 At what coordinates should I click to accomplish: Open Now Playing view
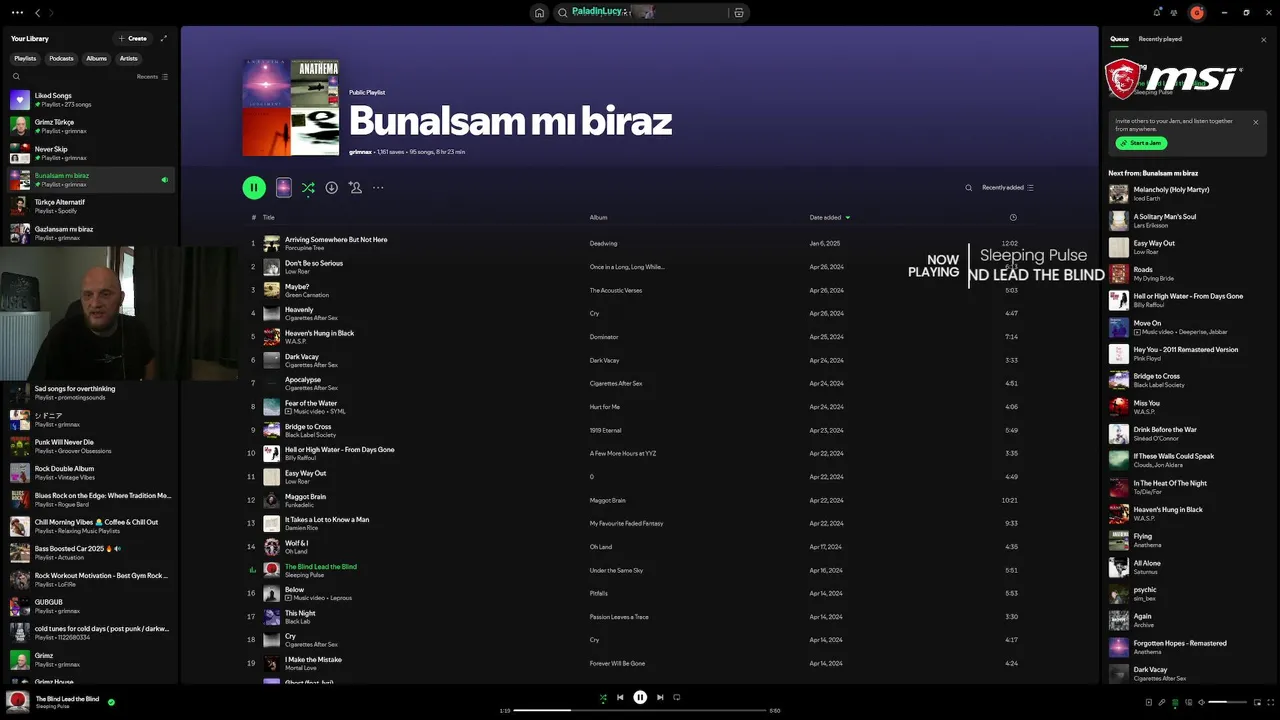click(x=1149, y=702)
